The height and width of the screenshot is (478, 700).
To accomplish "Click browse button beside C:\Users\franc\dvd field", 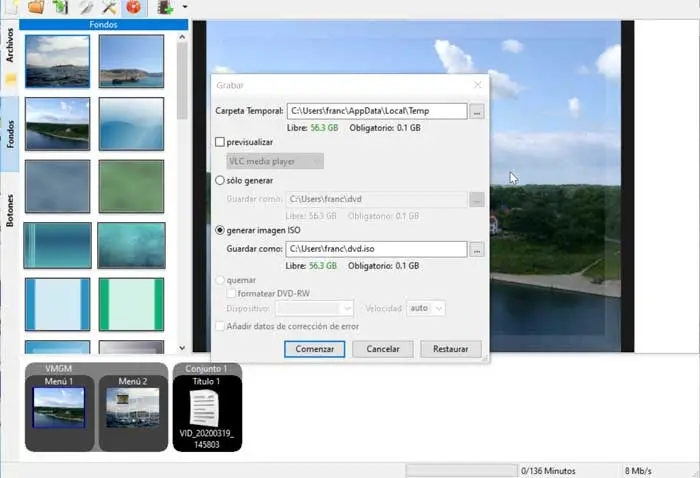I will pos(477,200).
